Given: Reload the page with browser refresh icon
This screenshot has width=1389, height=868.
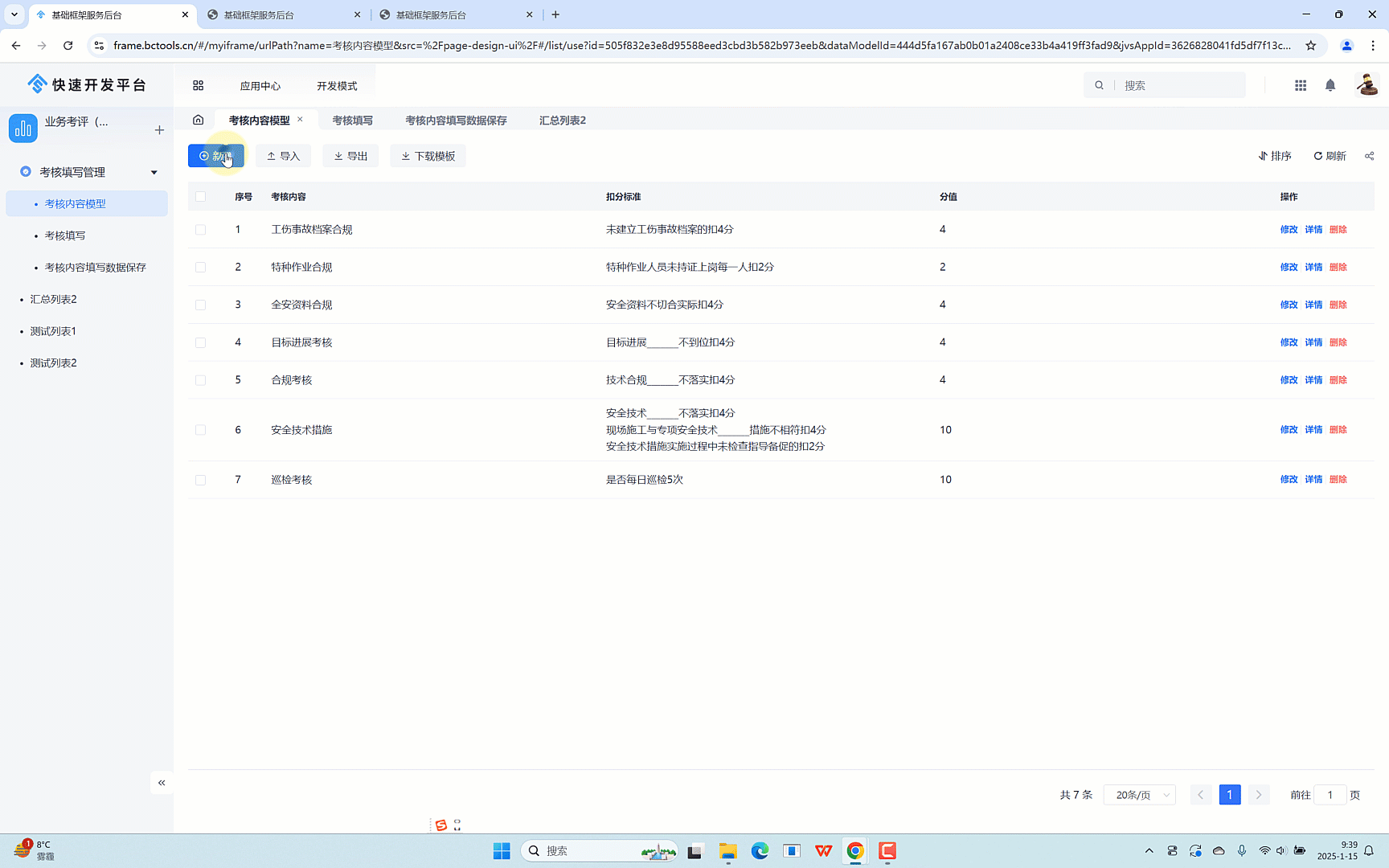Looking at the screenshot, I should tap(68, 46).
